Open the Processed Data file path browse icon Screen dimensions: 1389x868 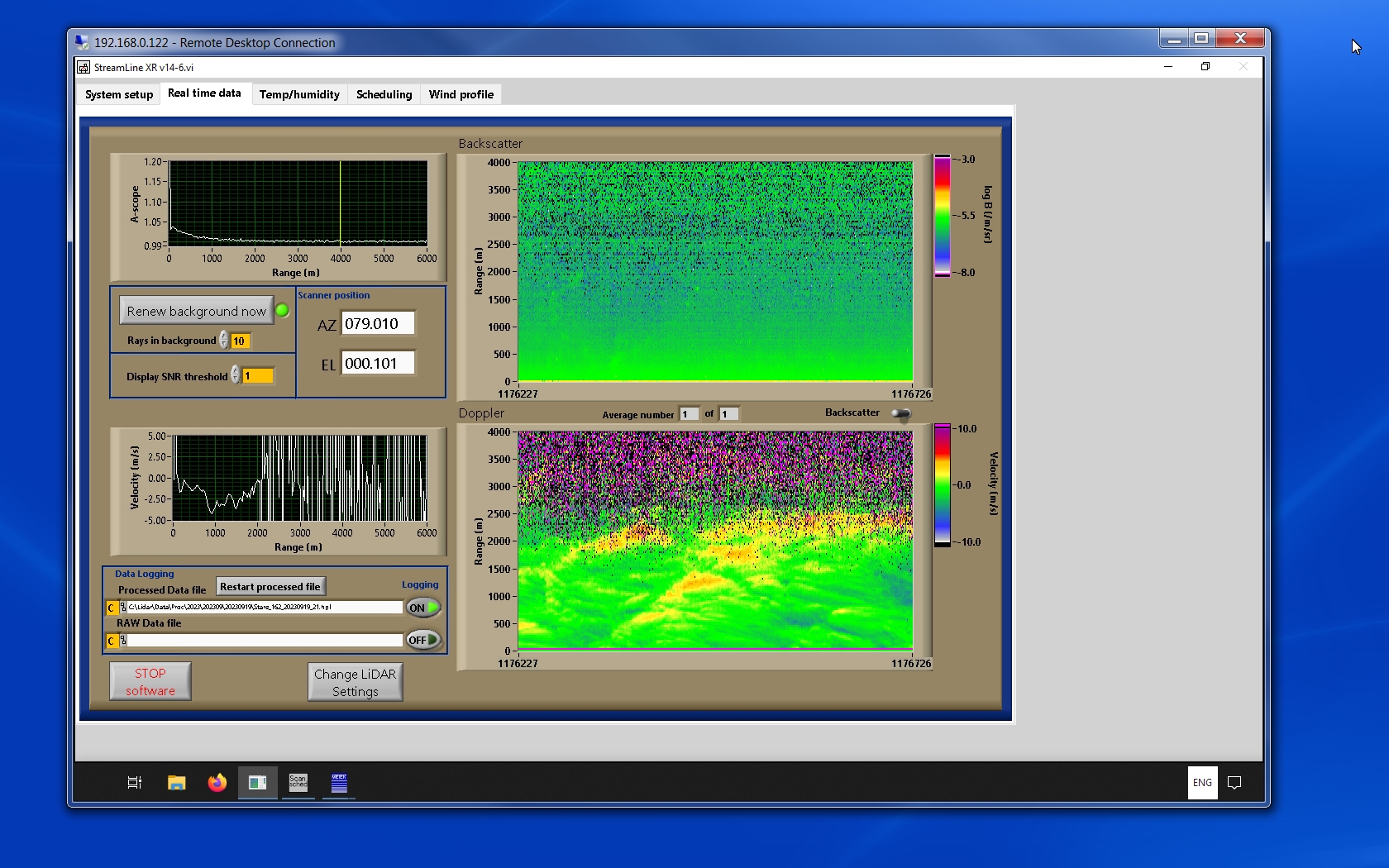point(123,608)
